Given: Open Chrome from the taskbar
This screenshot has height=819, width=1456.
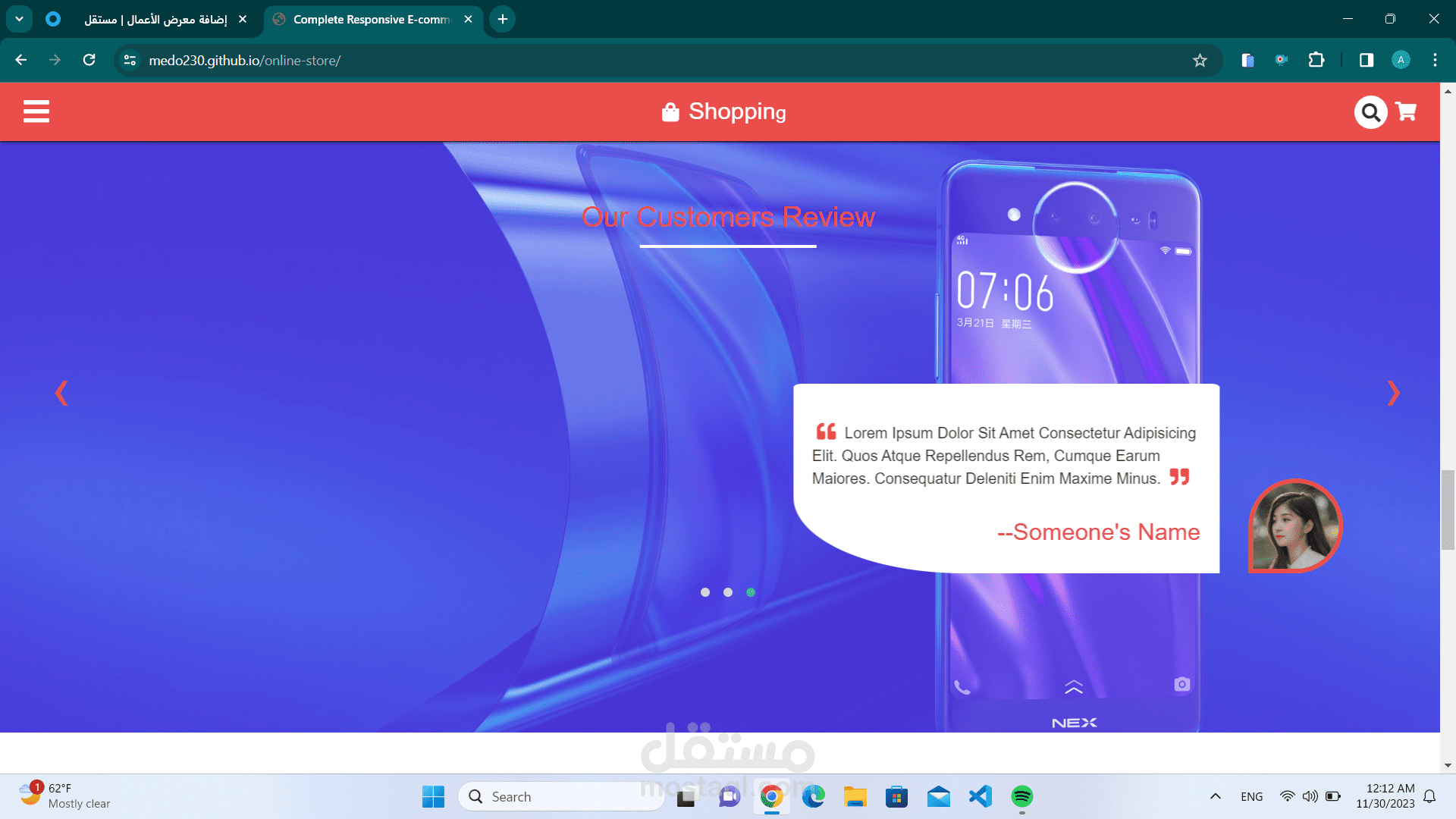Looking at the screenshot, I should [771, 796].
